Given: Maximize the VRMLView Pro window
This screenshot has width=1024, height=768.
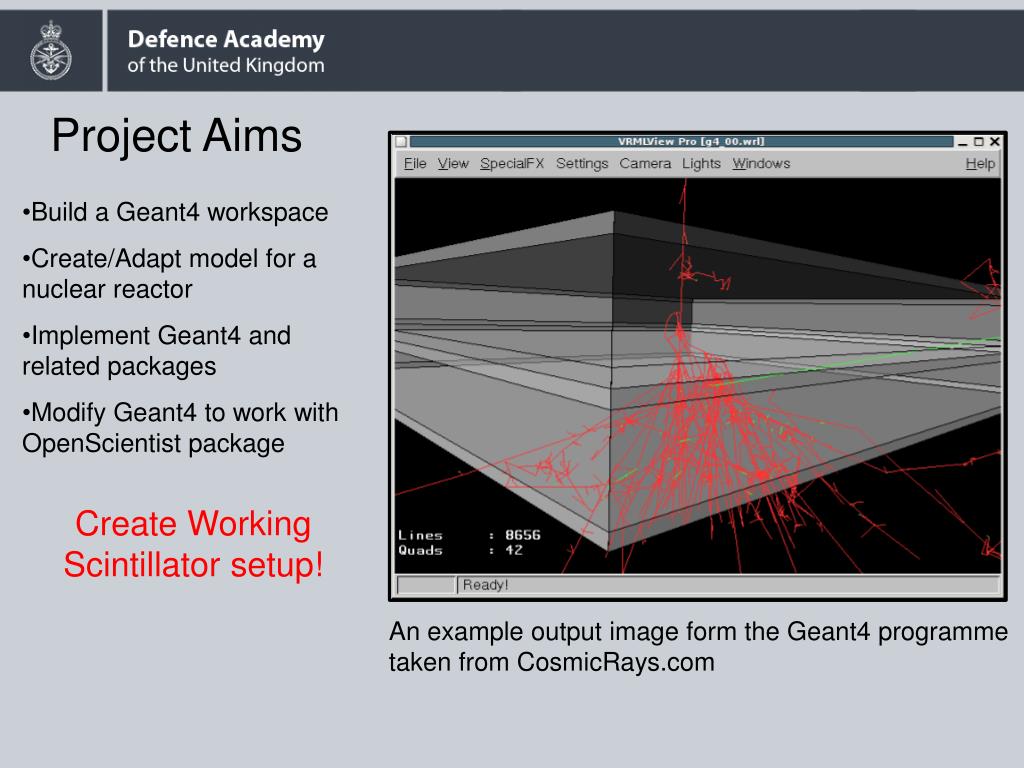Looking at the screenshot, I should pos(978,142).
